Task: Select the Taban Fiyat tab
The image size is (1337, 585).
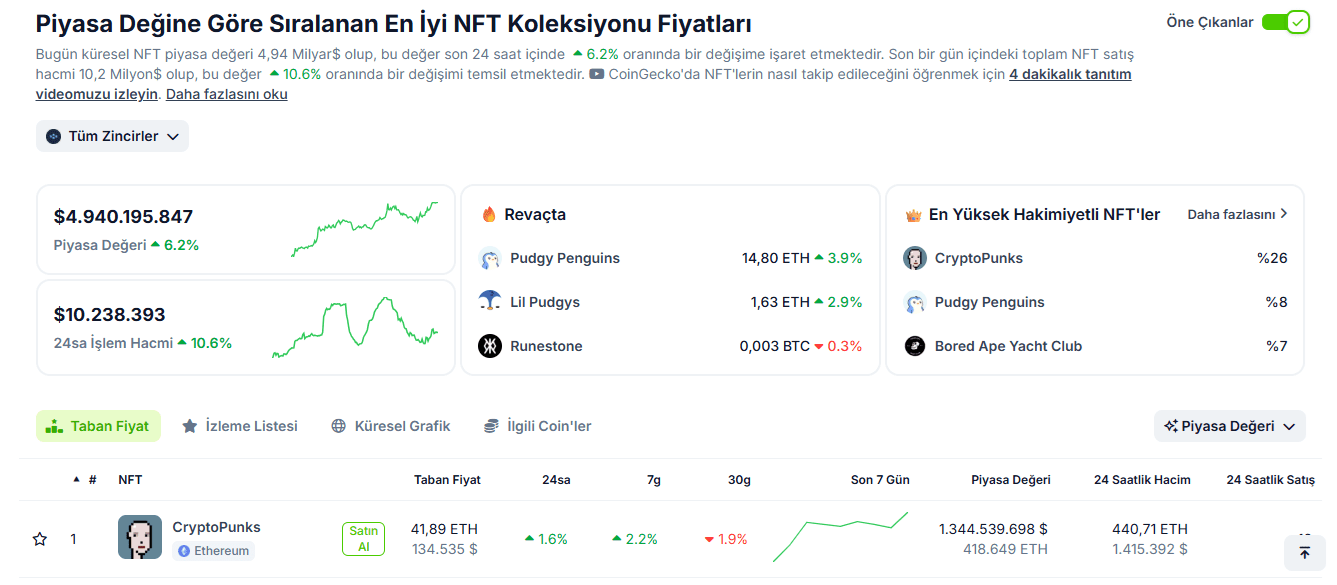Action: click(x=98, y=426)
